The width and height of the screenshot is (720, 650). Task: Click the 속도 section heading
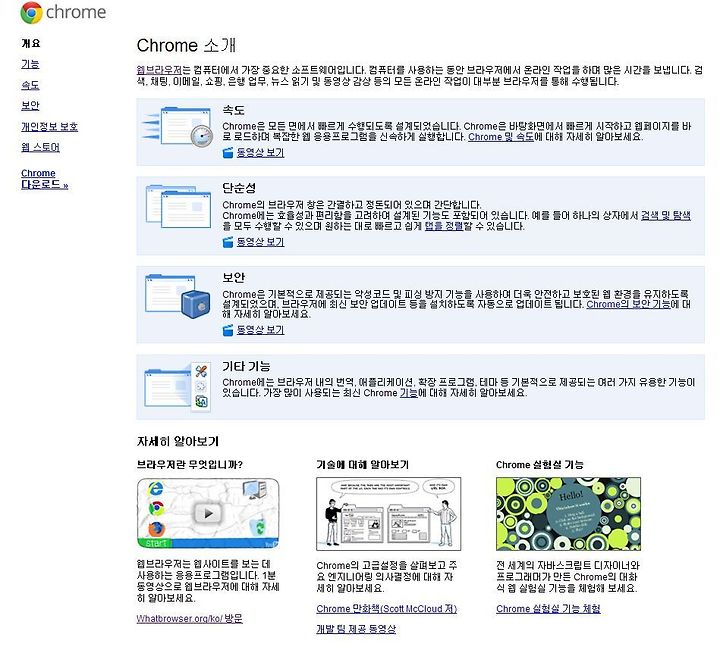click(x=233, y=110)
